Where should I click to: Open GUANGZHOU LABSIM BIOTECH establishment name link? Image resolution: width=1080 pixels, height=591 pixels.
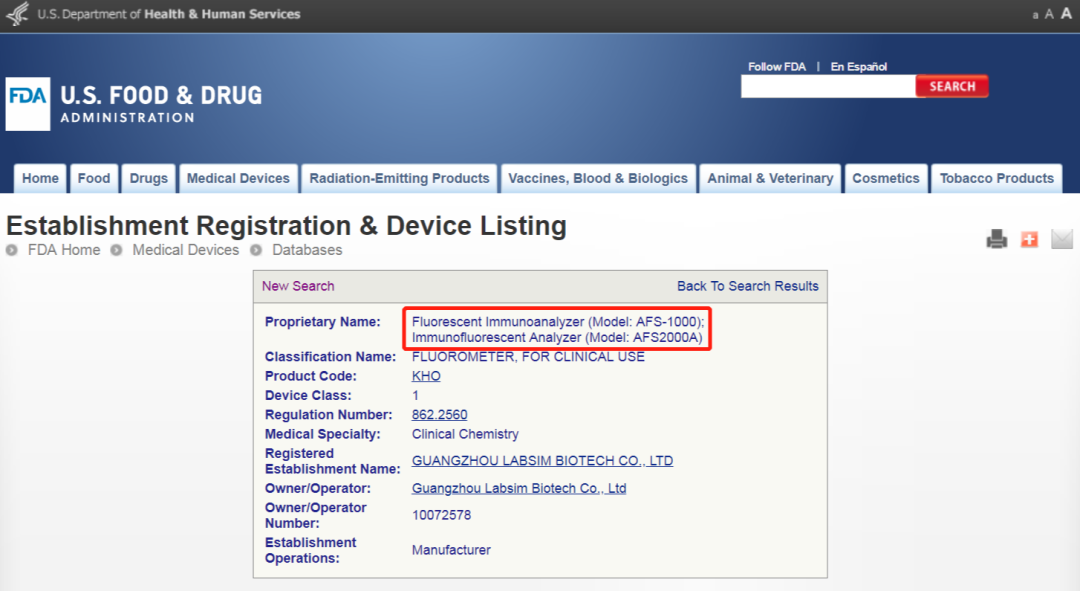pos(542,461)
